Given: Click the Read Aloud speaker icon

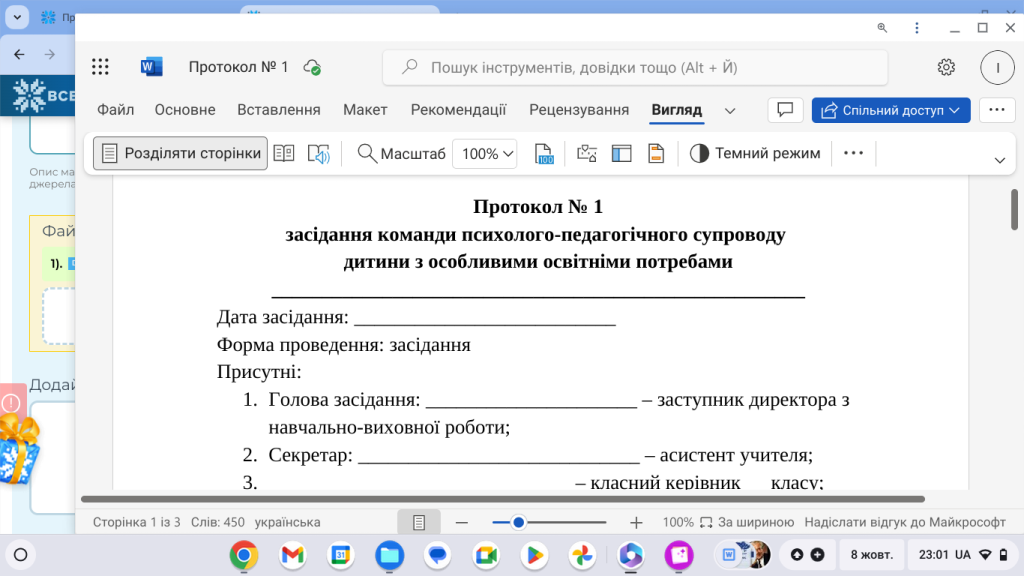Looking at the screenshot, I should 318,153.
